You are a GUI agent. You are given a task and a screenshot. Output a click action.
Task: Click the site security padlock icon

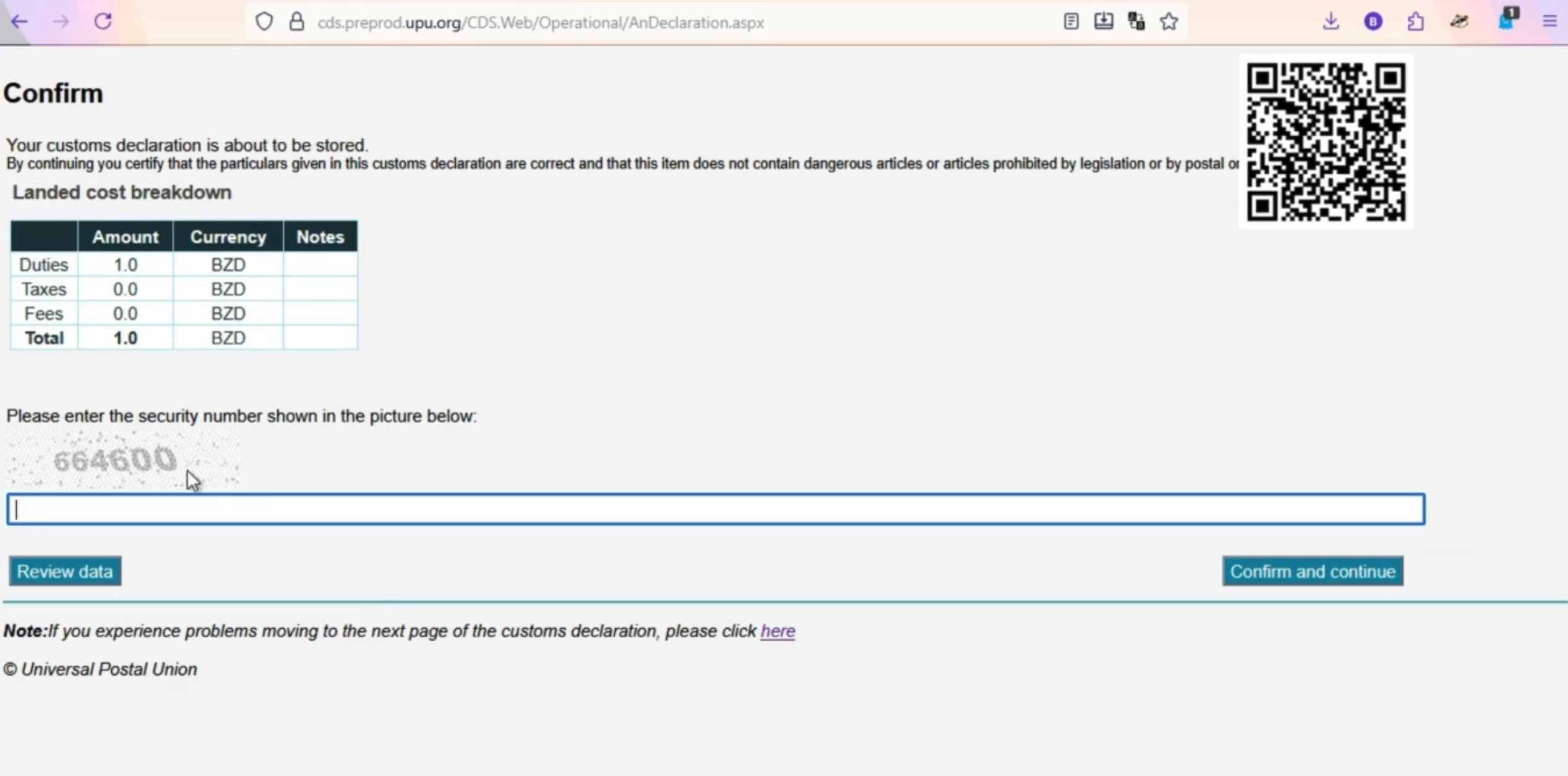297,22
